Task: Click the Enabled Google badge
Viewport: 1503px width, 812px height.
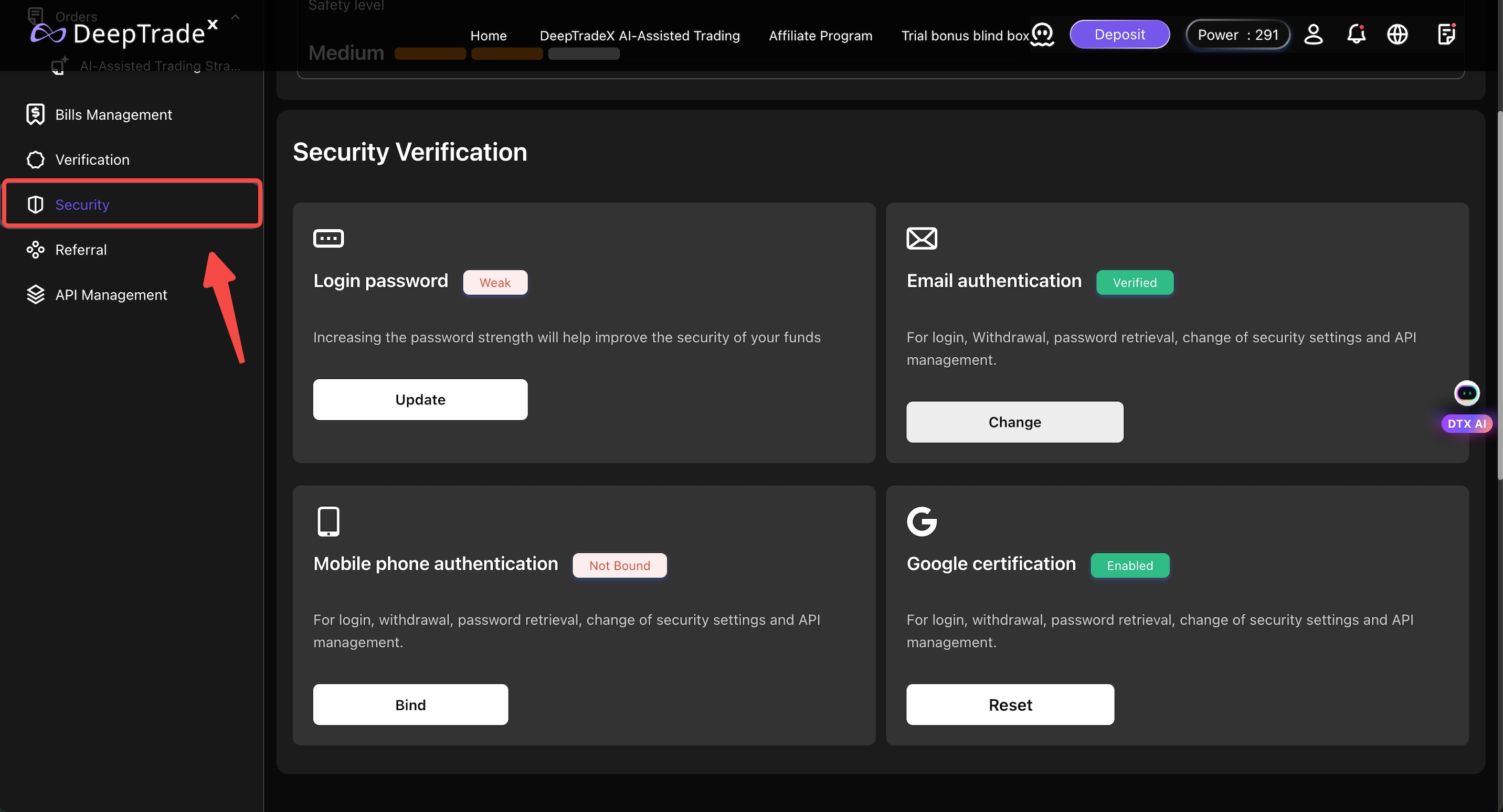Action: click(x=1129, y=565)
